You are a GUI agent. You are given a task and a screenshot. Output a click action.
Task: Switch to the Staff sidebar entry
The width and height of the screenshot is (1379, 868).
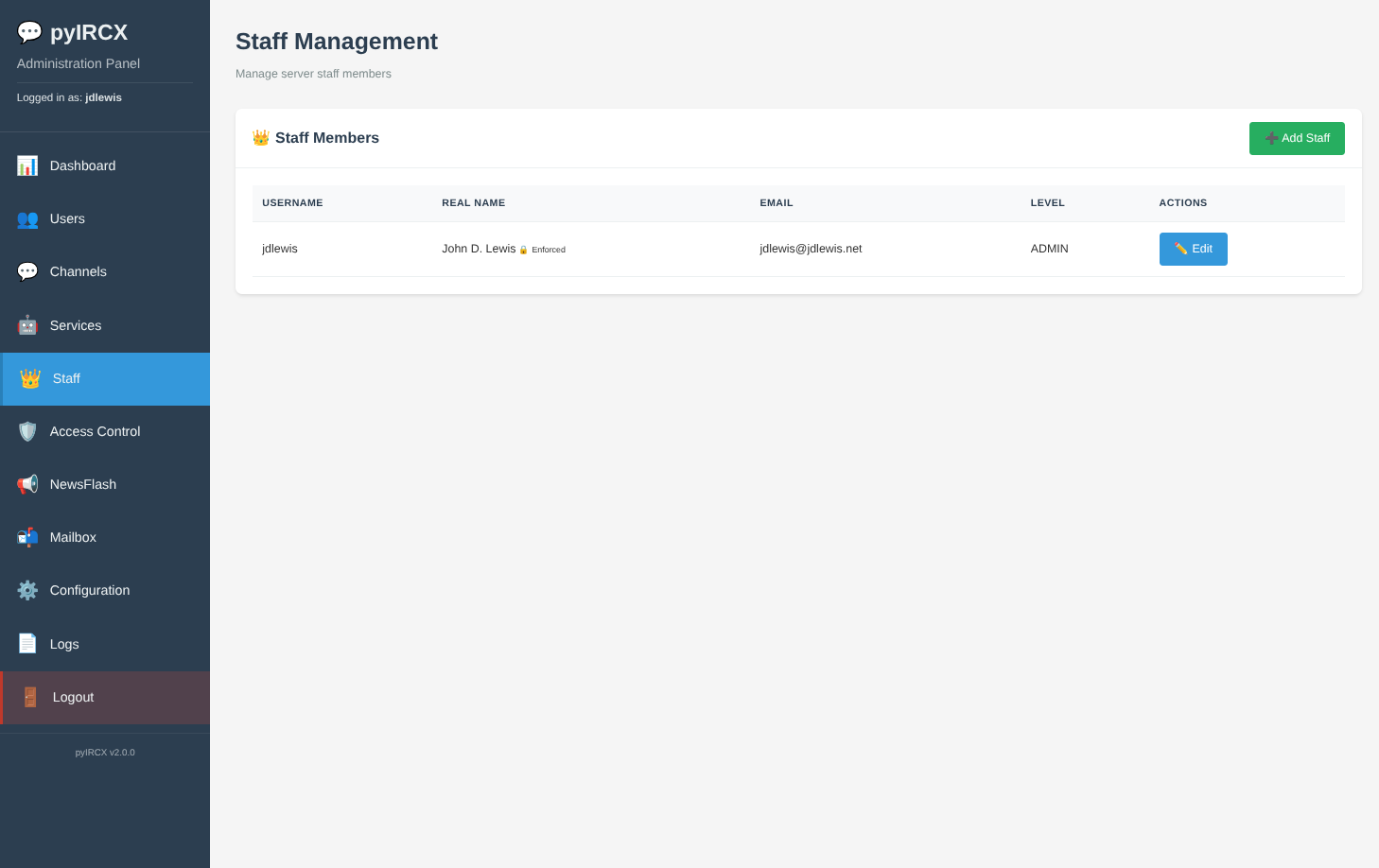click(66, 378)
